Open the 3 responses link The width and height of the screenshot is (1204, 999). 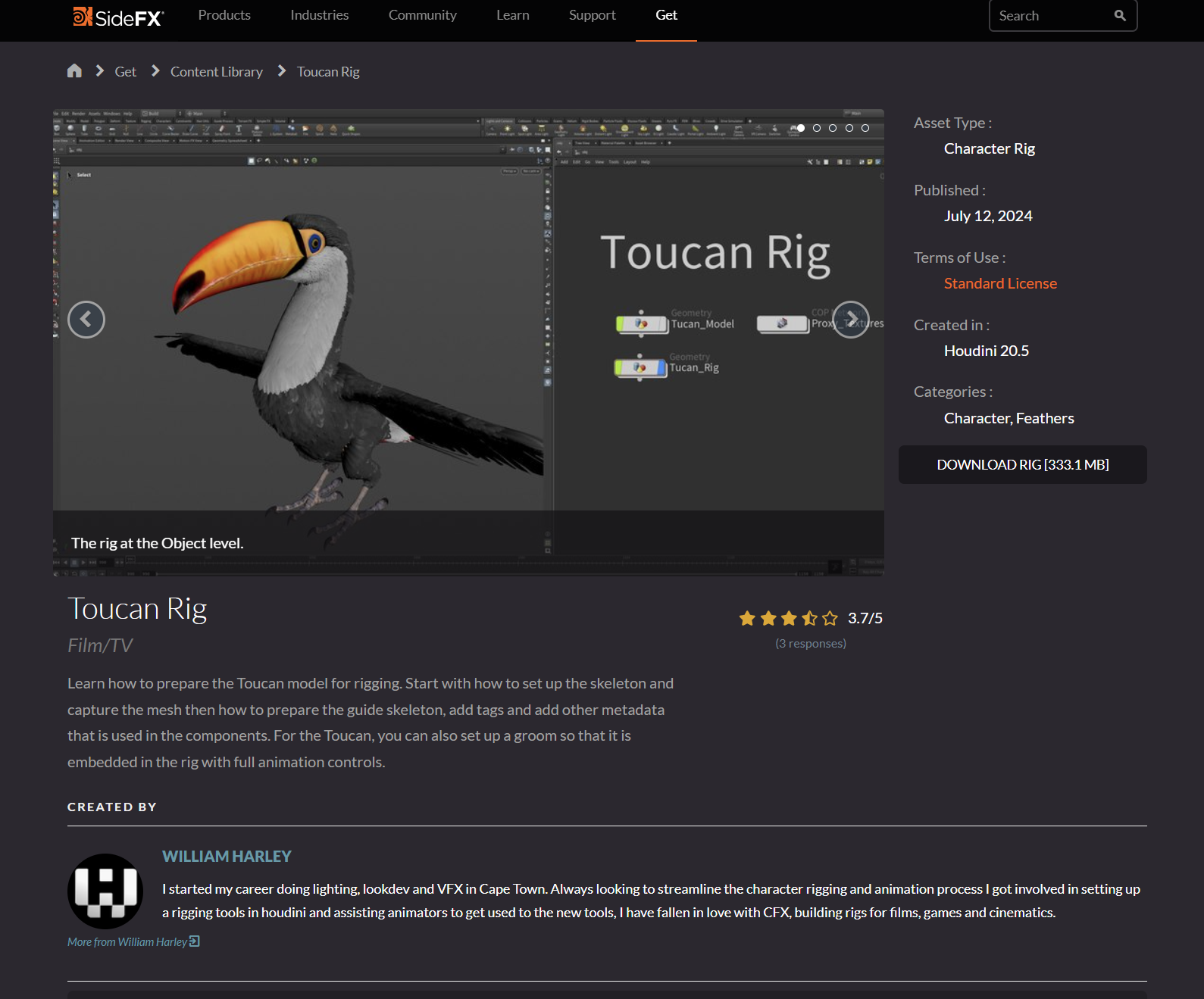point(811,643)
